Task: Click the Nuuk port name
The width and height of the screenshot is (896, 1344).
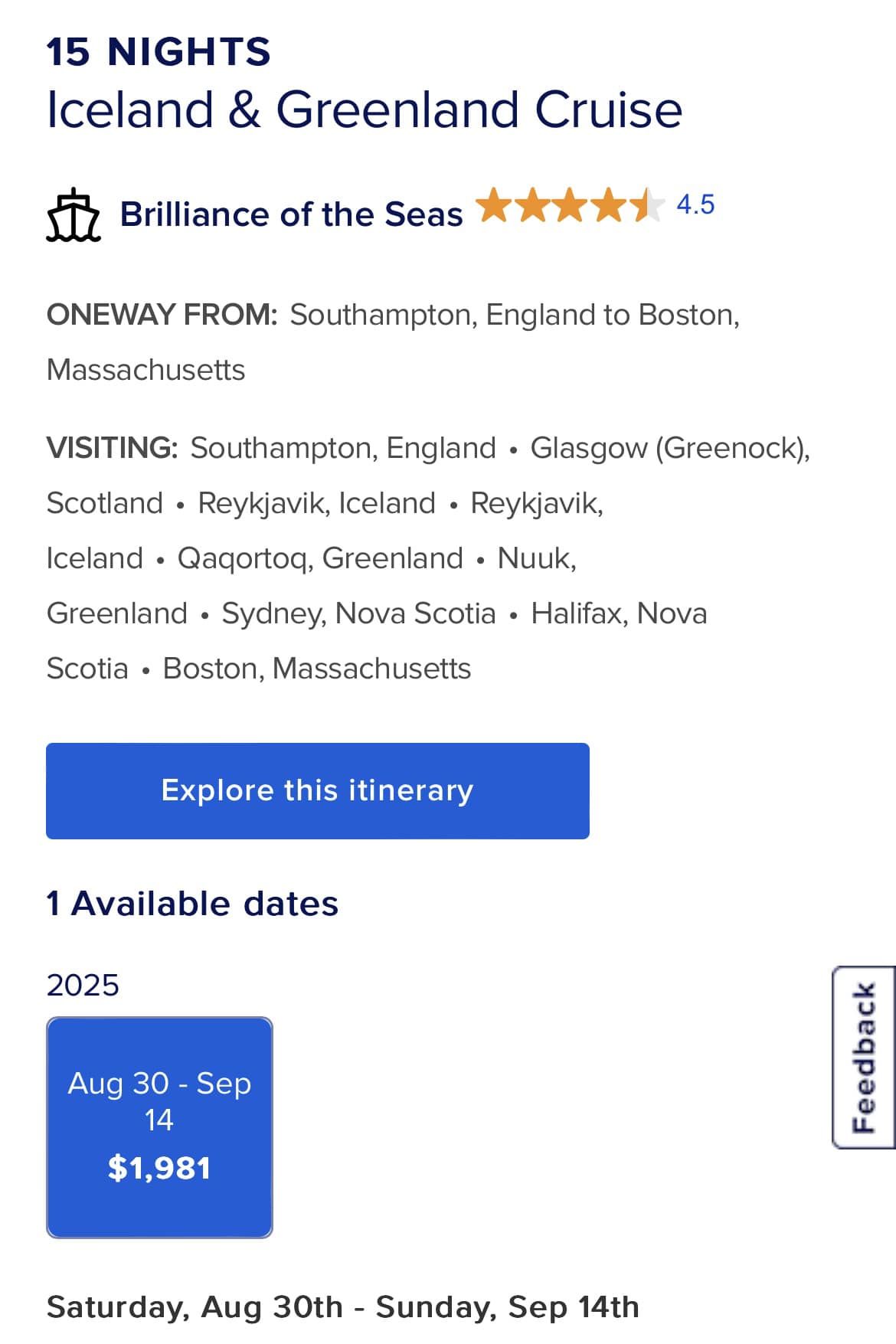Action: (536, 558)
